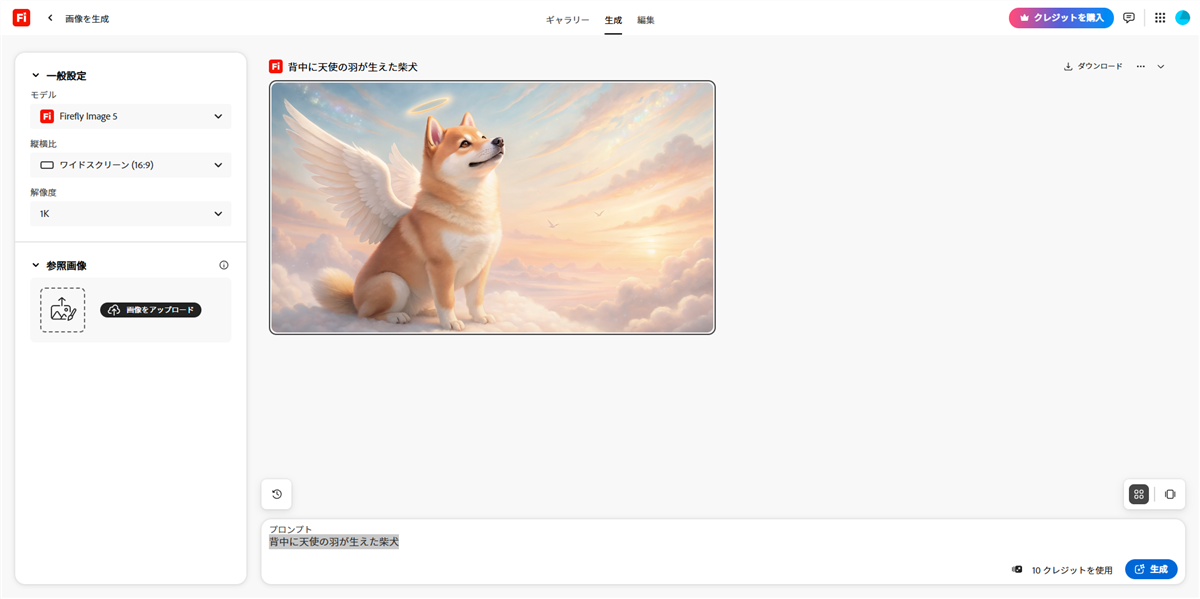The height and width of the screenshot is (599, 1200).
Task: Click the dashed image upload placeholder
Action: pos(63,310)
